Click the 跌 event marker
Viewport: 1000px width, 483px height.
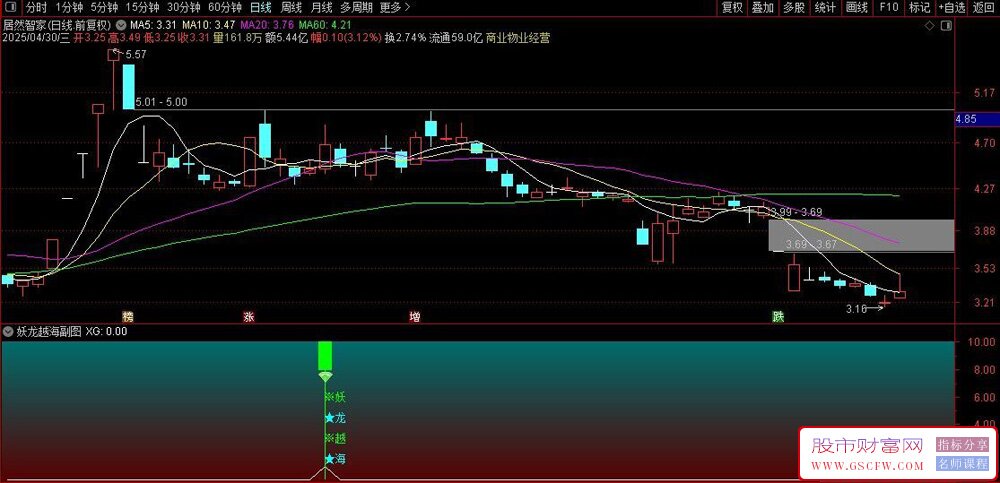(x=777, y=317)
